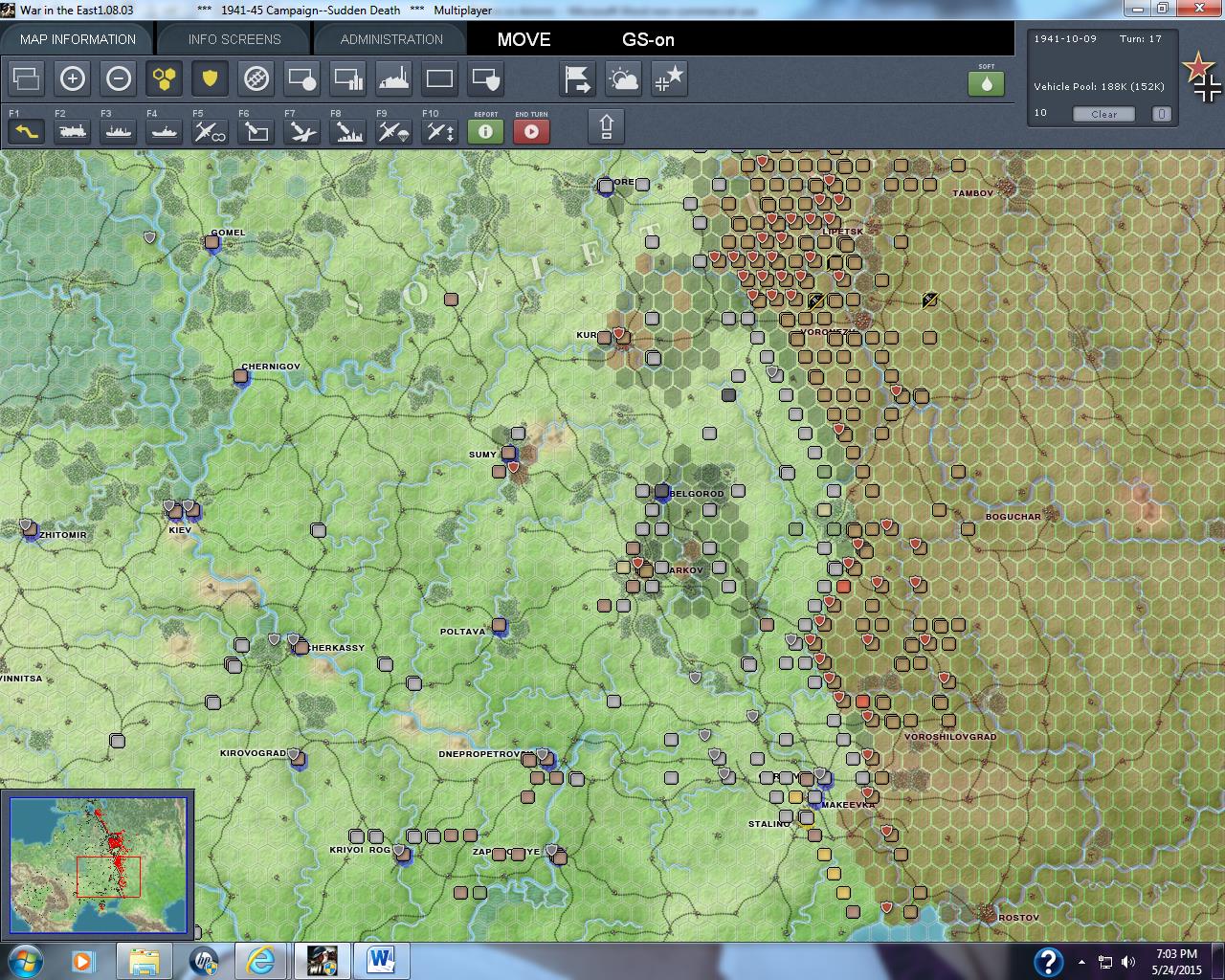Click the plain rectangle toolbar icon
The image size is (1225, 980).
[439, 78]
